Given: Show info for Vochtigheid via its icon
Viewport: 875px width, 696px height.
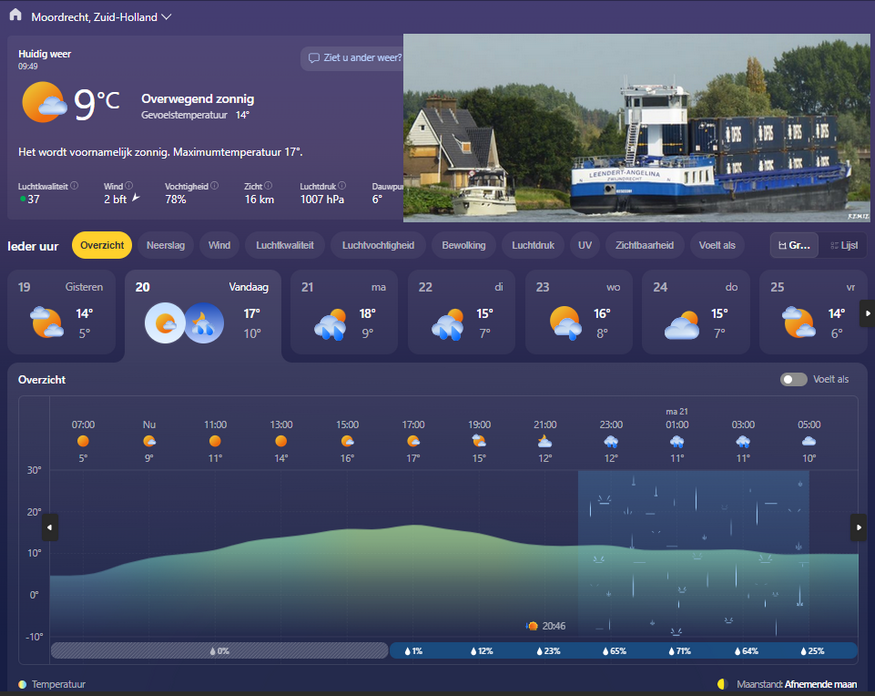Looking at the screenshot, I should click(x=214, y=185).
